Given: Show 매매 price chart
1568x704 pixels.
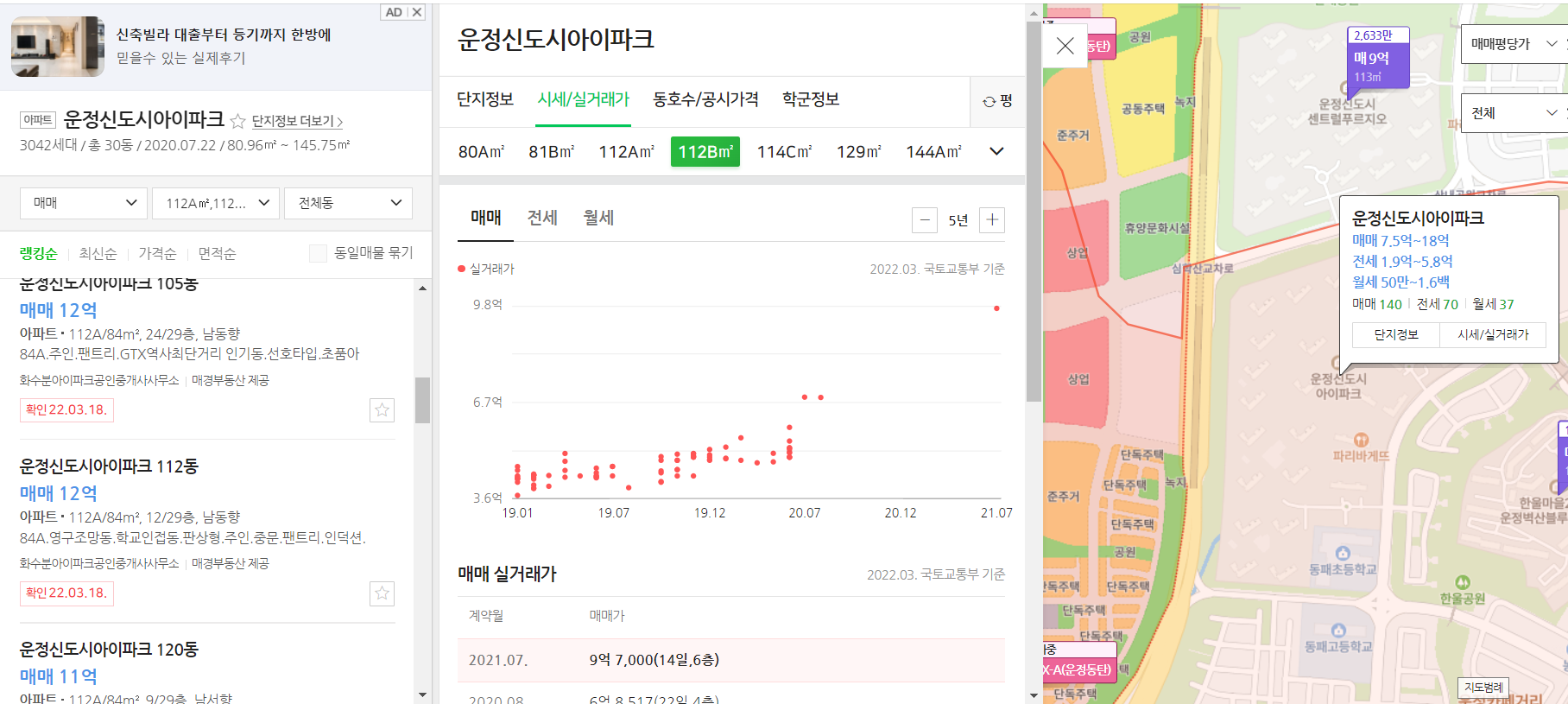Looking at the screenshot, I should tap(486, 218).
